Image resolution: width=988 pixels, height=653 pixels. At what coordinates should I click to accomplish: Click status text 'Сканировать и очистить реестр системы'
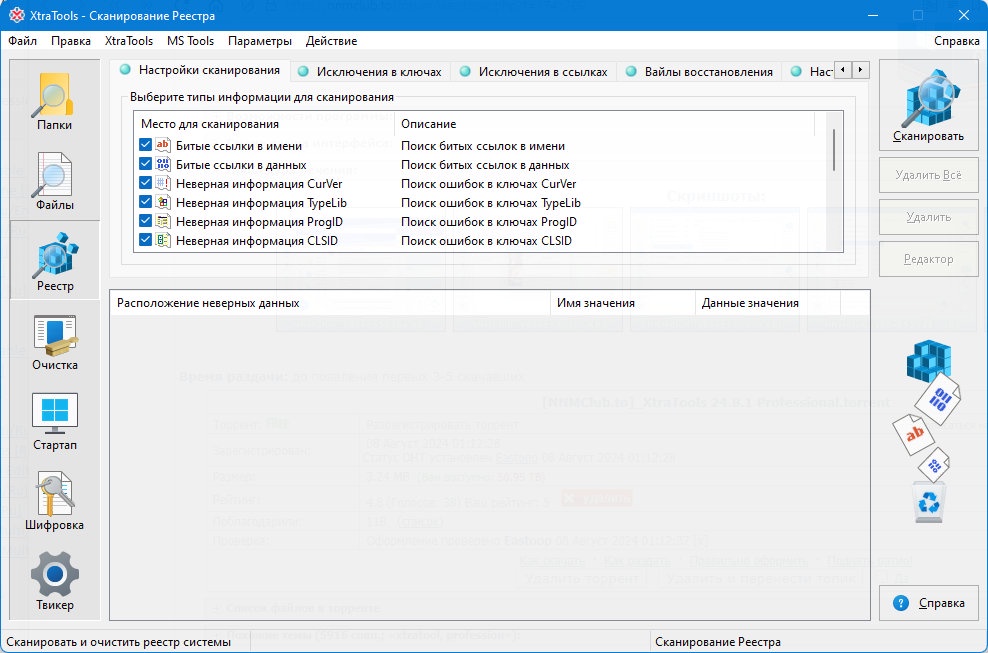[118, 642]
